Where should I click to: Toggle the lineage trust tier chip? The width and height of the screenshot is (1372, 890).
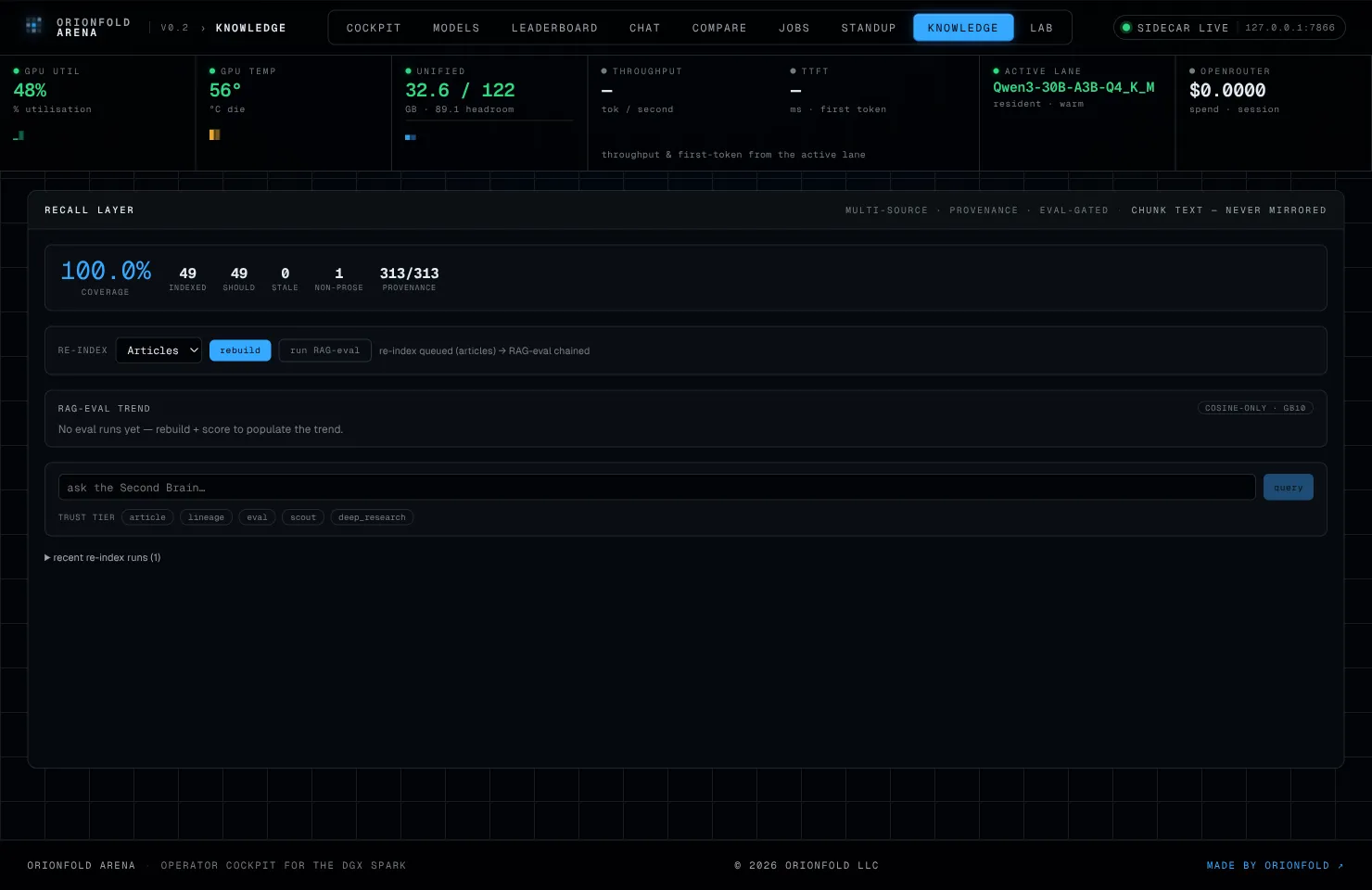206,517
